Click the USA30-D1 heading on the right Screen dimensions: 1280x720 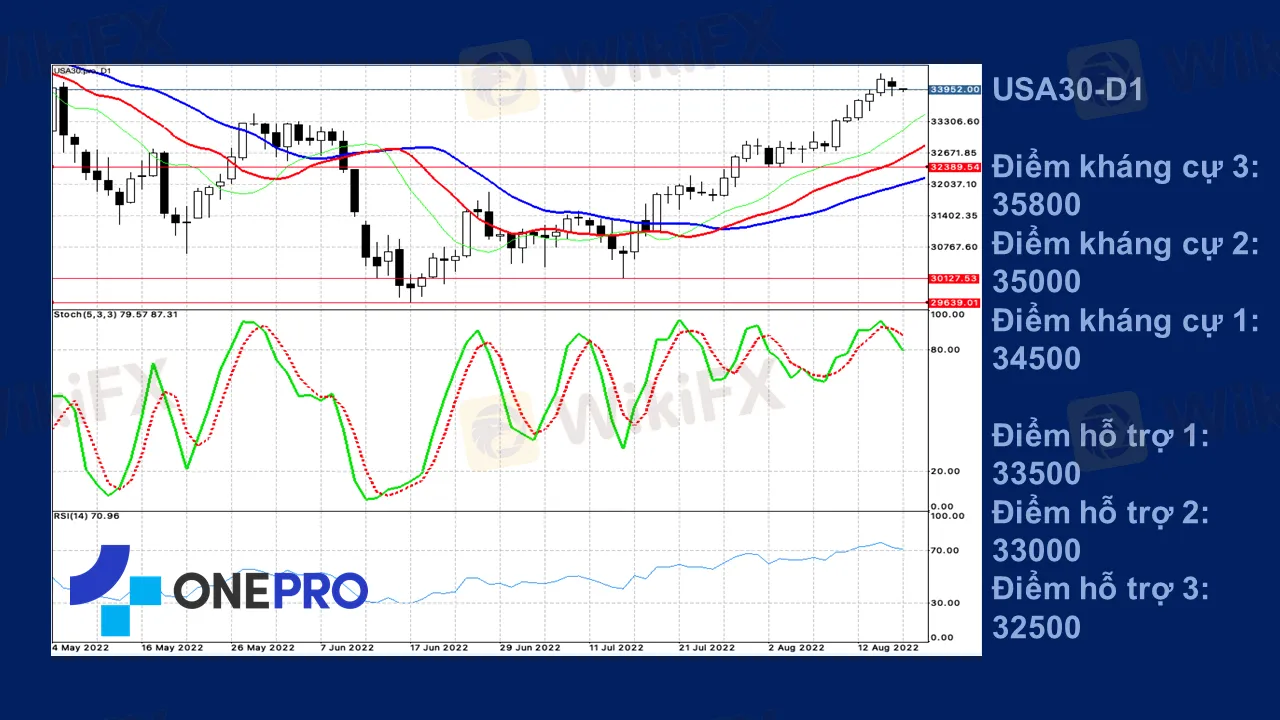point(1067,89)
